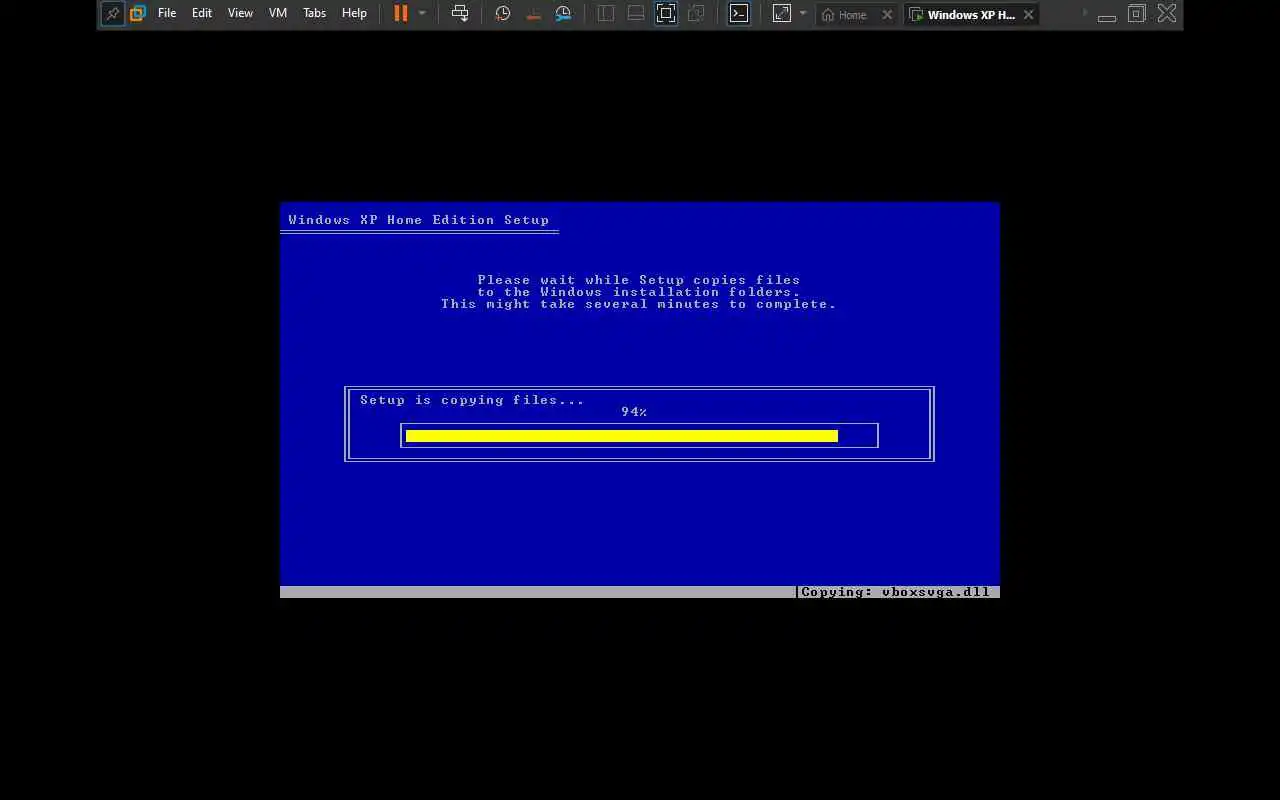The image size is (1280, 800).
Task: Click the stretch guest display icon
Action: [782, 13]
